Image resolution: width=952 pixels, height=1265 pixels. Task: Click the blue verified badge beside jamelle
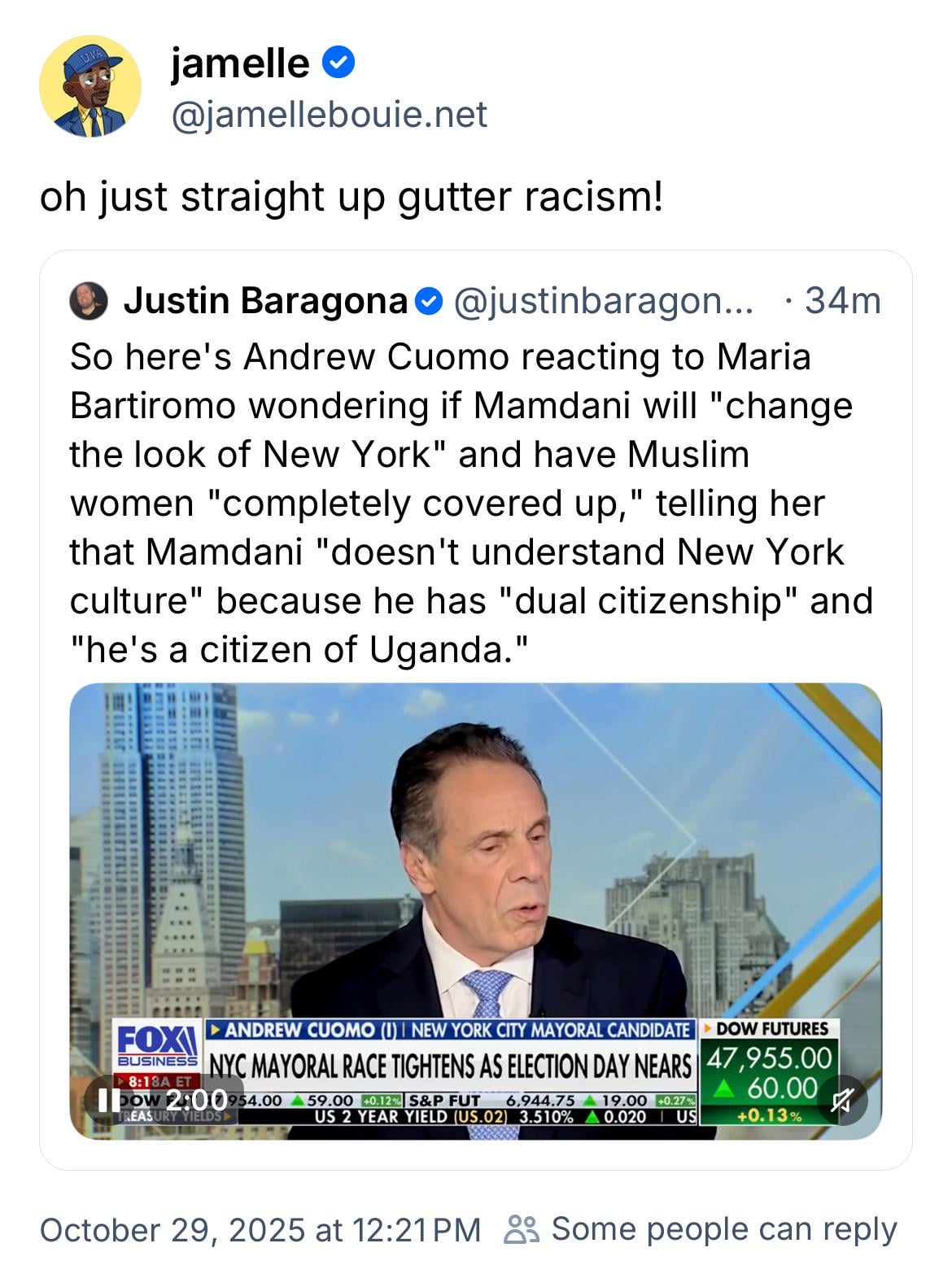tap(338, 63)
